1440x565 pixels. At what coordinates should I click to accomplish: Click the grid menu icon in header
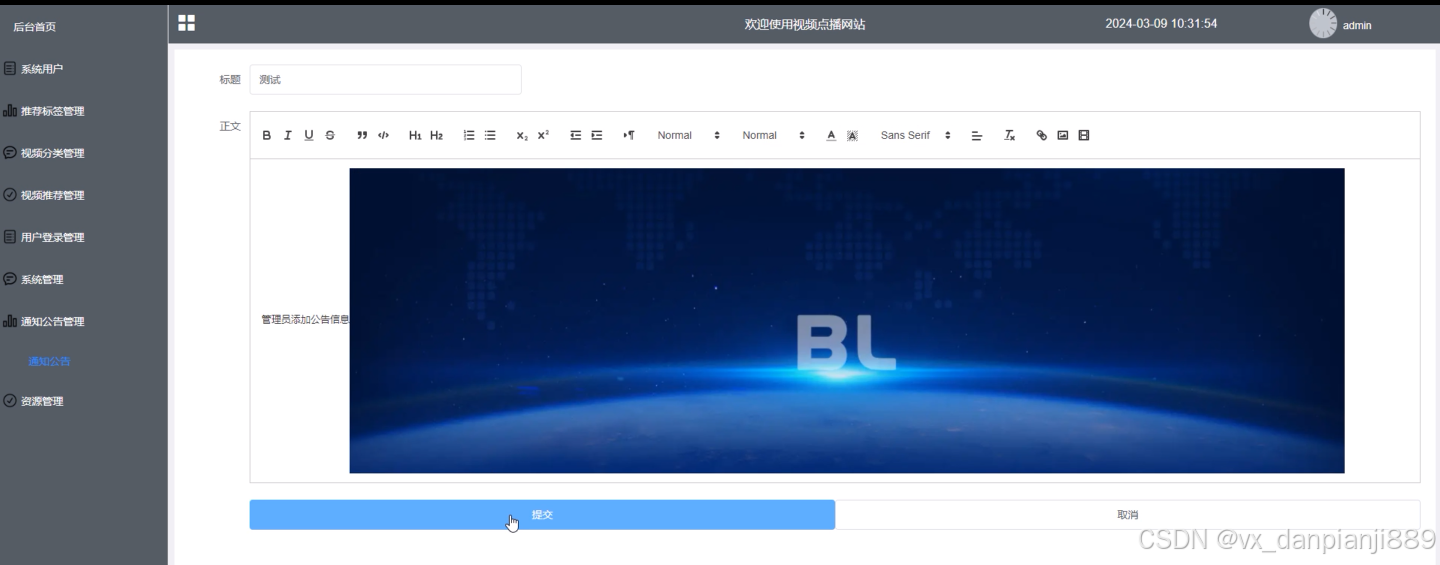pos(186,23)
